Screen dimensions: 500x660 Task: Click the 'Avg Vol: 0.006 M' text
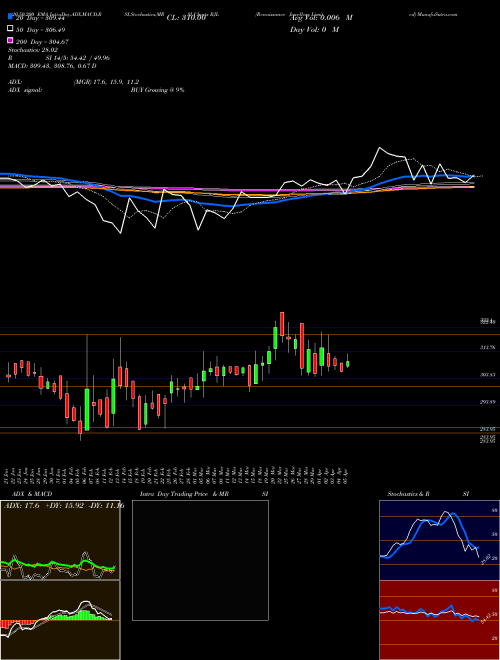(x=321, y=18)
